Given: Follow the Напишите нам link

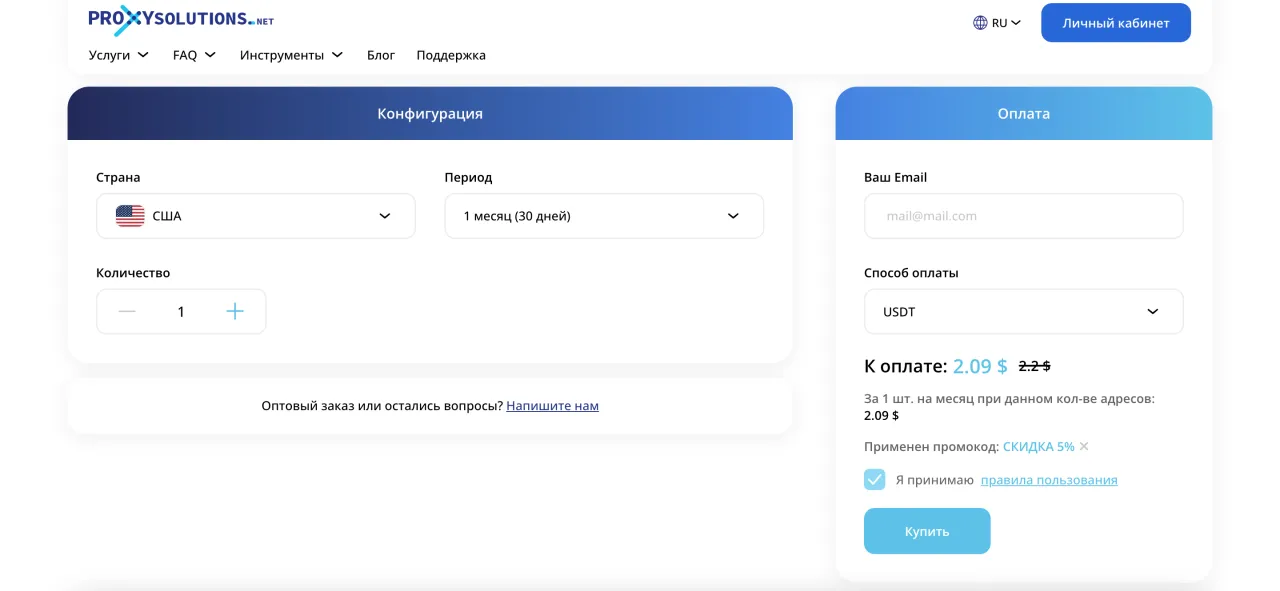Looking at the screenshot, I should [x=552, y=406].
